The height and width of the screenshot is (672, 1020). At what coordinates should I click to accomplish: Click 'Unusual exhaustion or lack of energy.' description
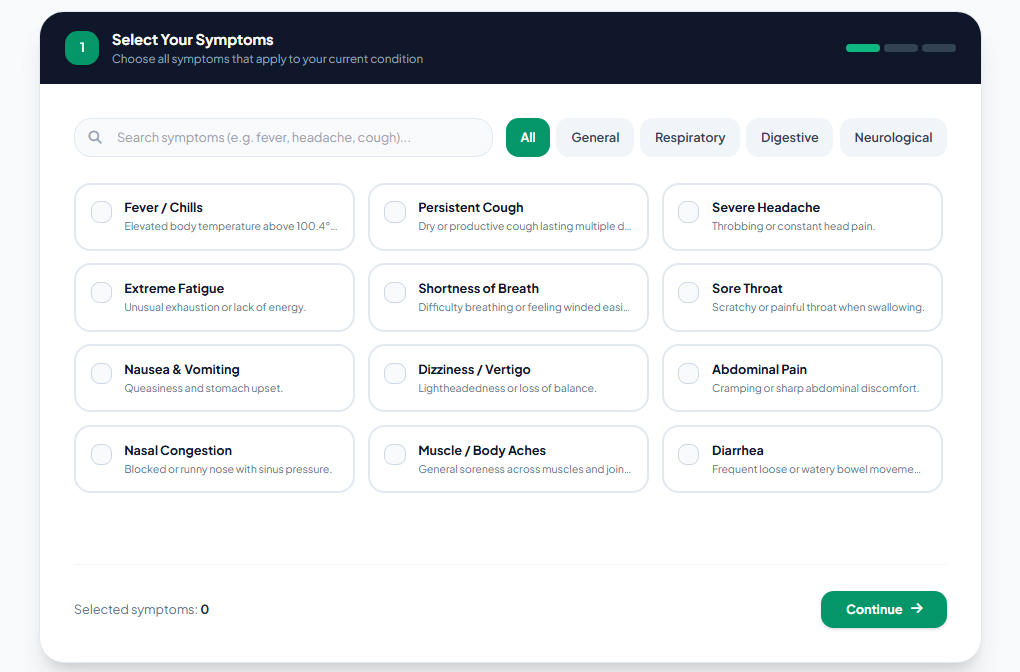point(215,307)
